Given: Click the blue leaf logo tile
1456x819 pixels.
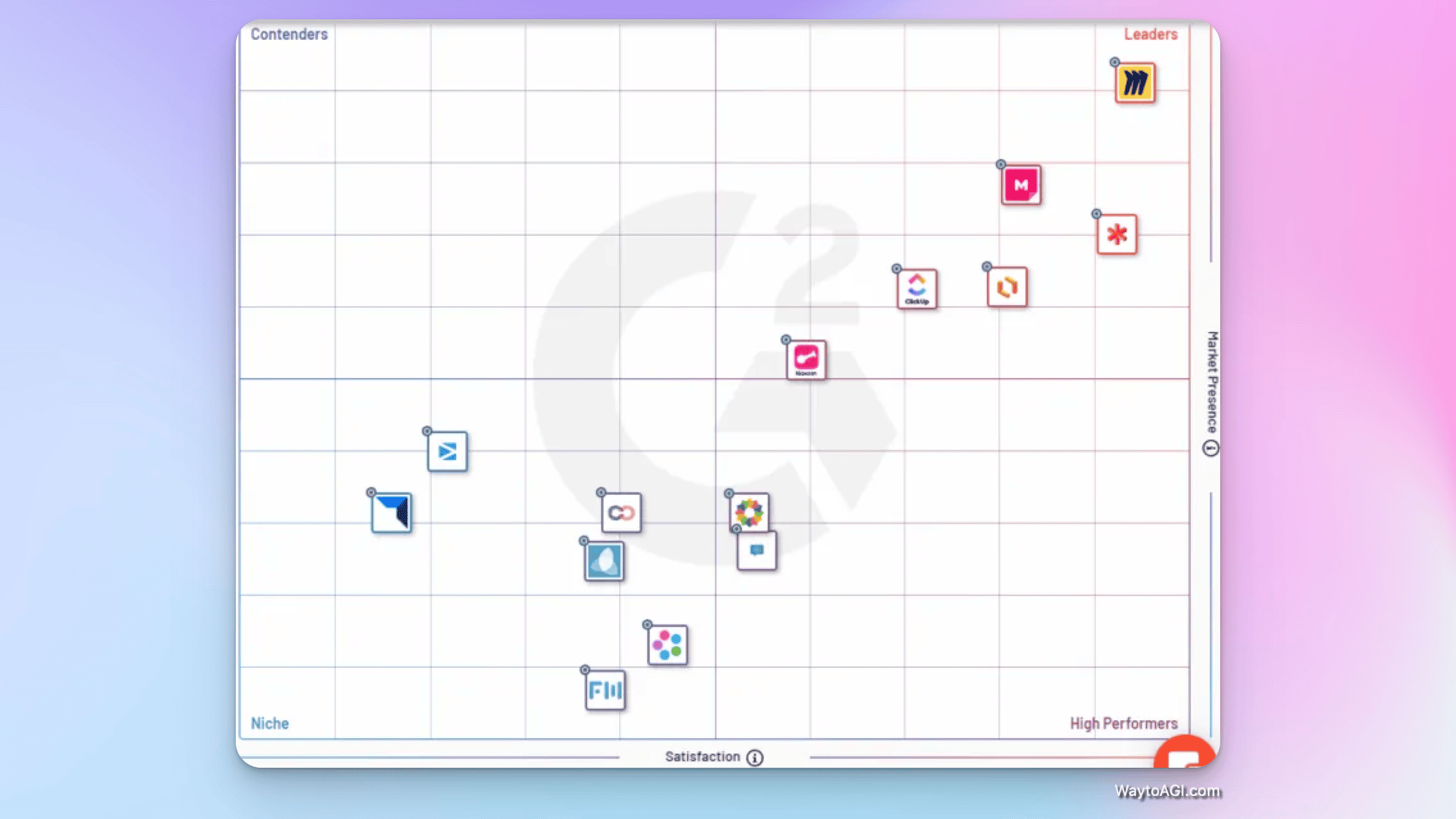Looking at the screenshot, I should (x=604, y=561).
